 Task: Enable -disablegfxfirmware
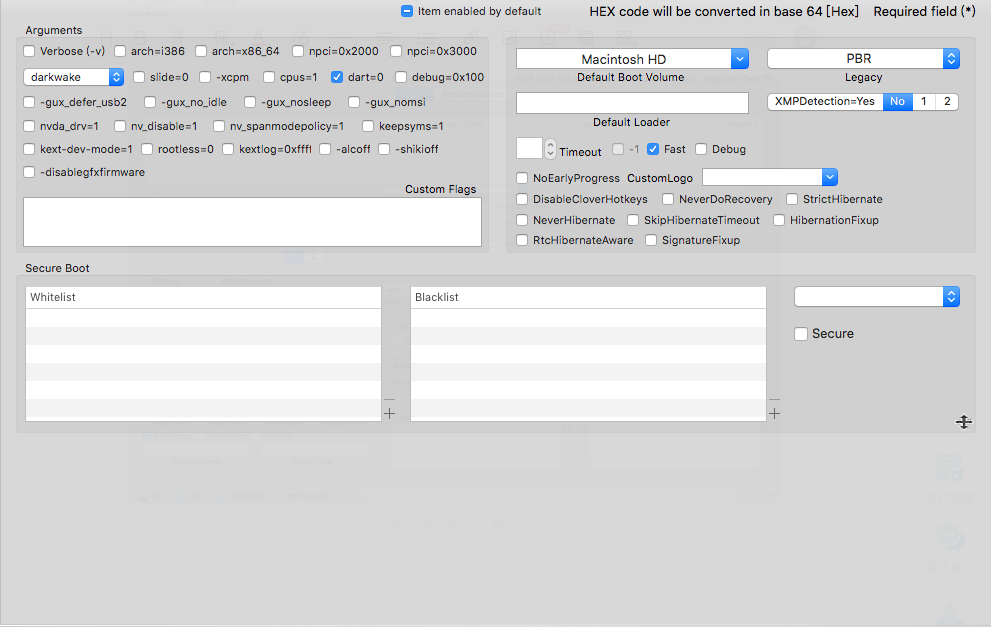click(29, 172)
